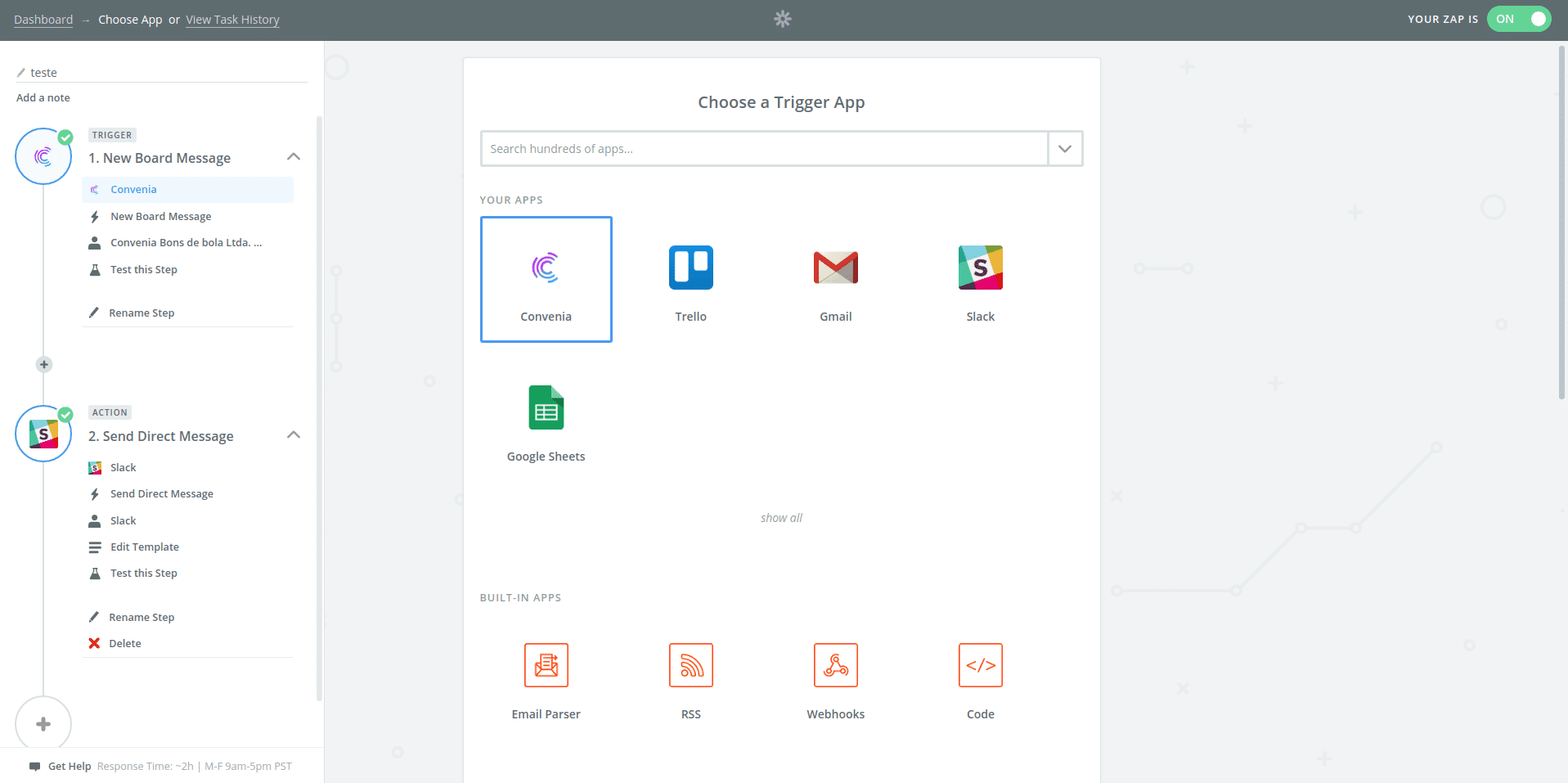Click the search hundreds of apps field
Image resolution: width=1568 pixels, height=783 pixels.
(764, 149)
